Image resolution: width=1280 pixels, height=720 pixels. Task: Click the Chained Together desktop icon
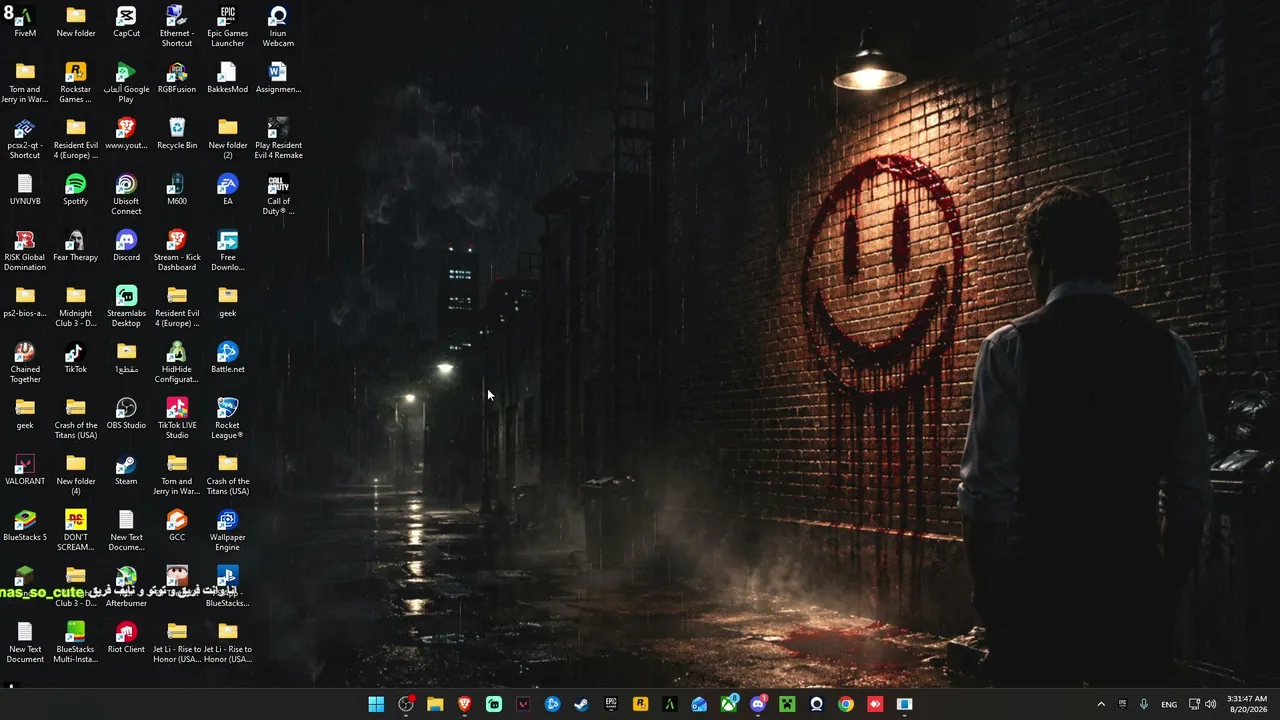[x=25, y=362]
